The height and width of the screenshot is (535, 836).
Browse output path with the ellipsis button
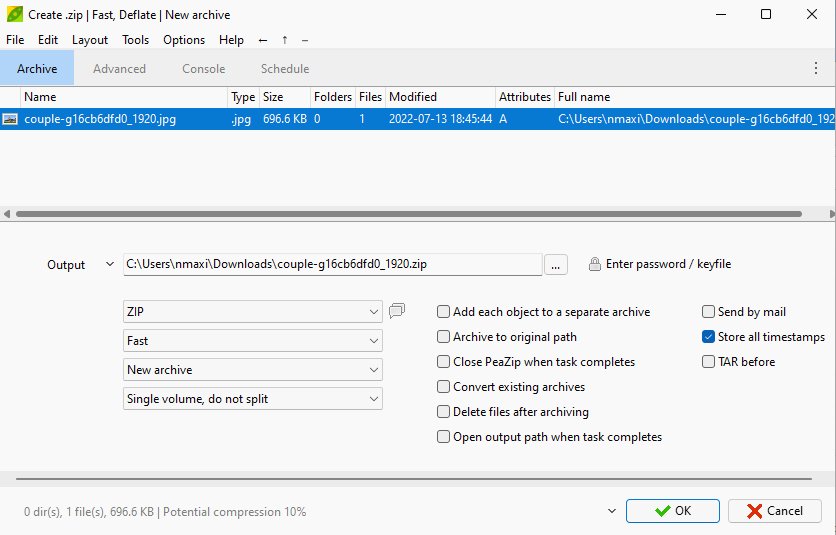(x=557, y=265)
